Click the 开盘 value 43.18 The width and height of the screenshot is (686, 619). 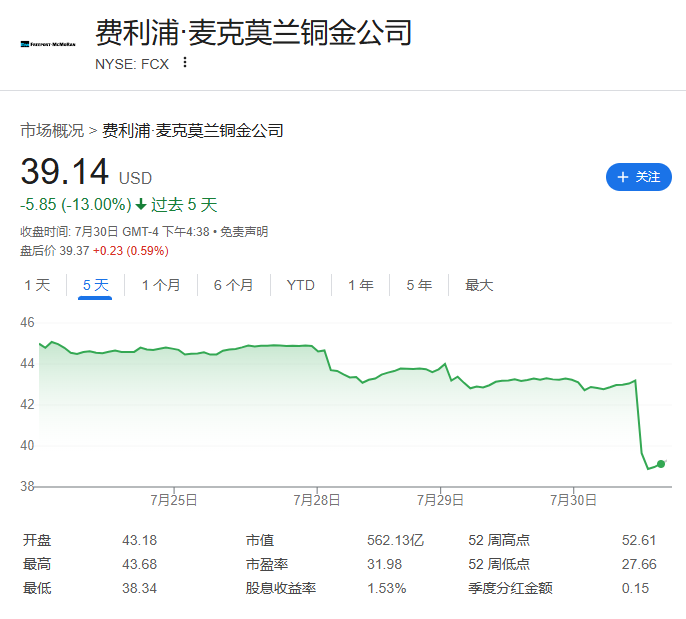click(140, 540)
